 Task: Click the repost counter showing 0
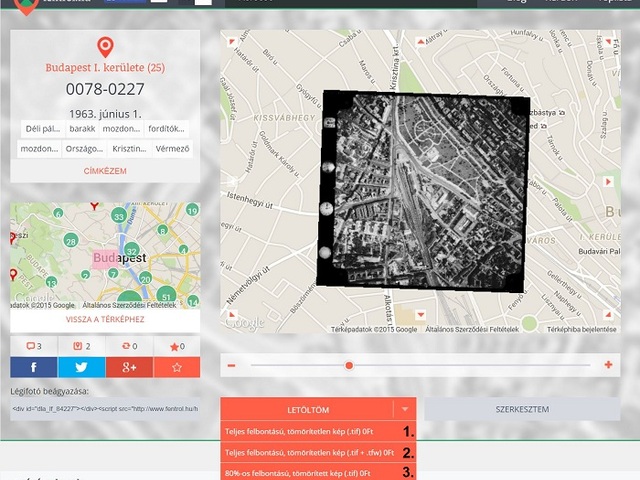point(129,346)
